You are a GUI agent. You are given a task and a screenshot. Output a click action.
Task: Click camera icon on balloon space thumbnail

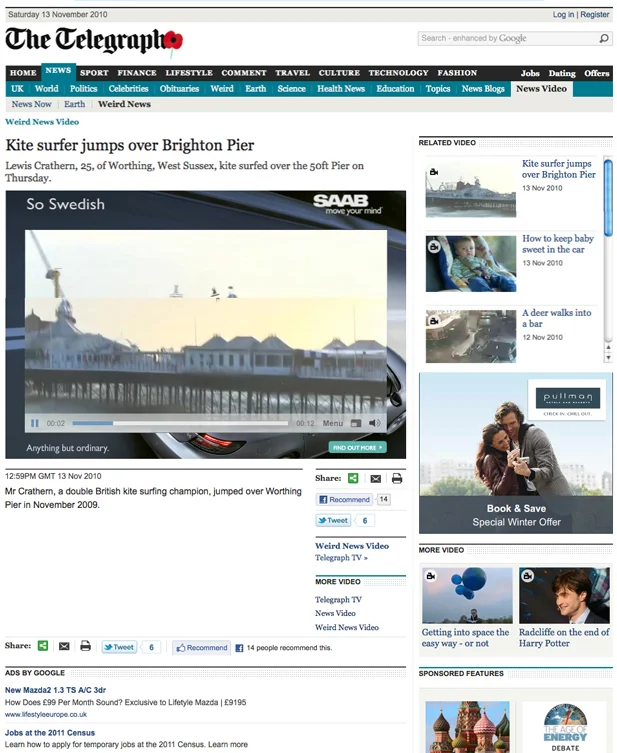[431, 576]
